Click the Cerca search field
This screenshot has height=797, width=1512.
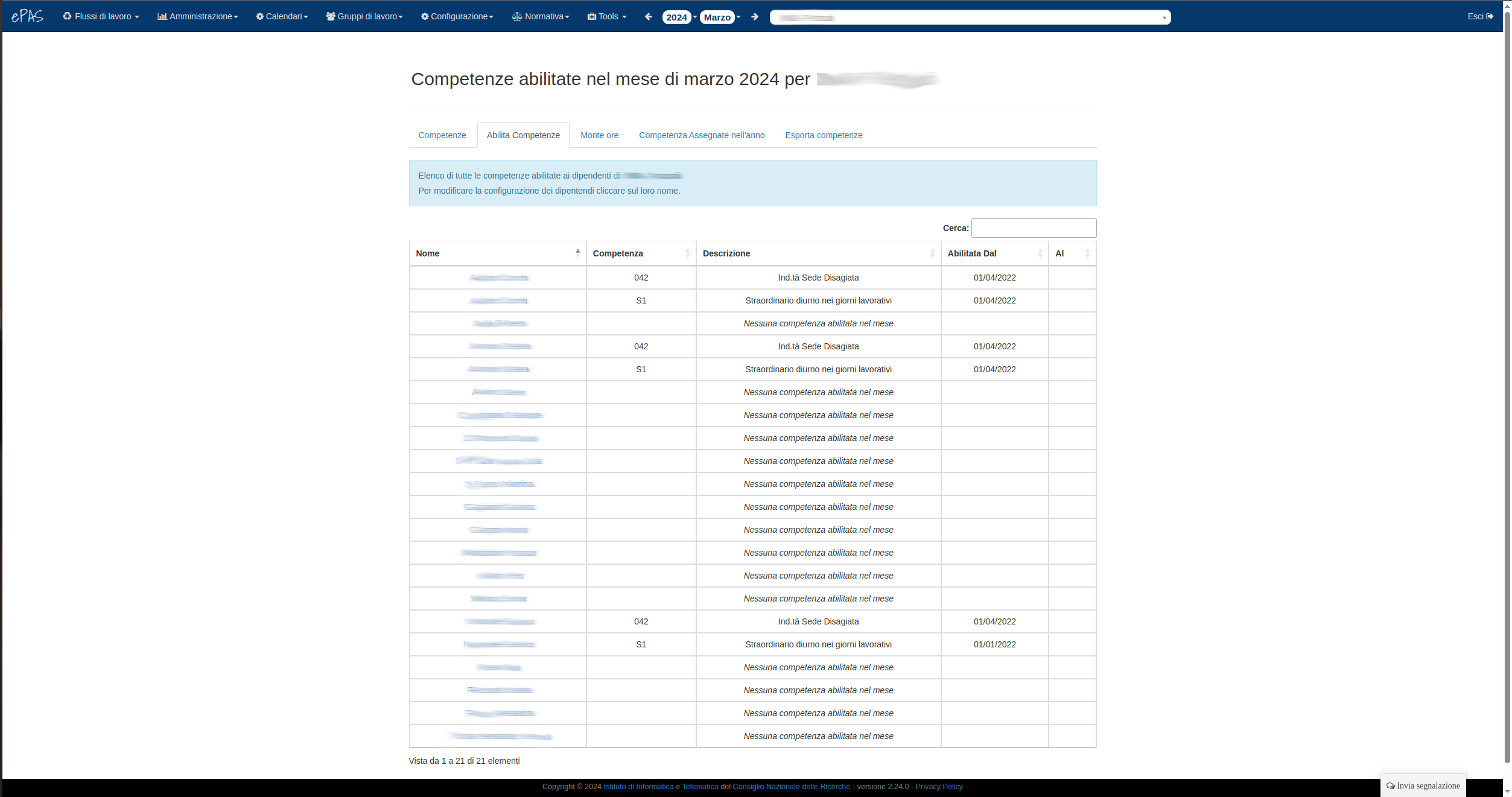1033,228
